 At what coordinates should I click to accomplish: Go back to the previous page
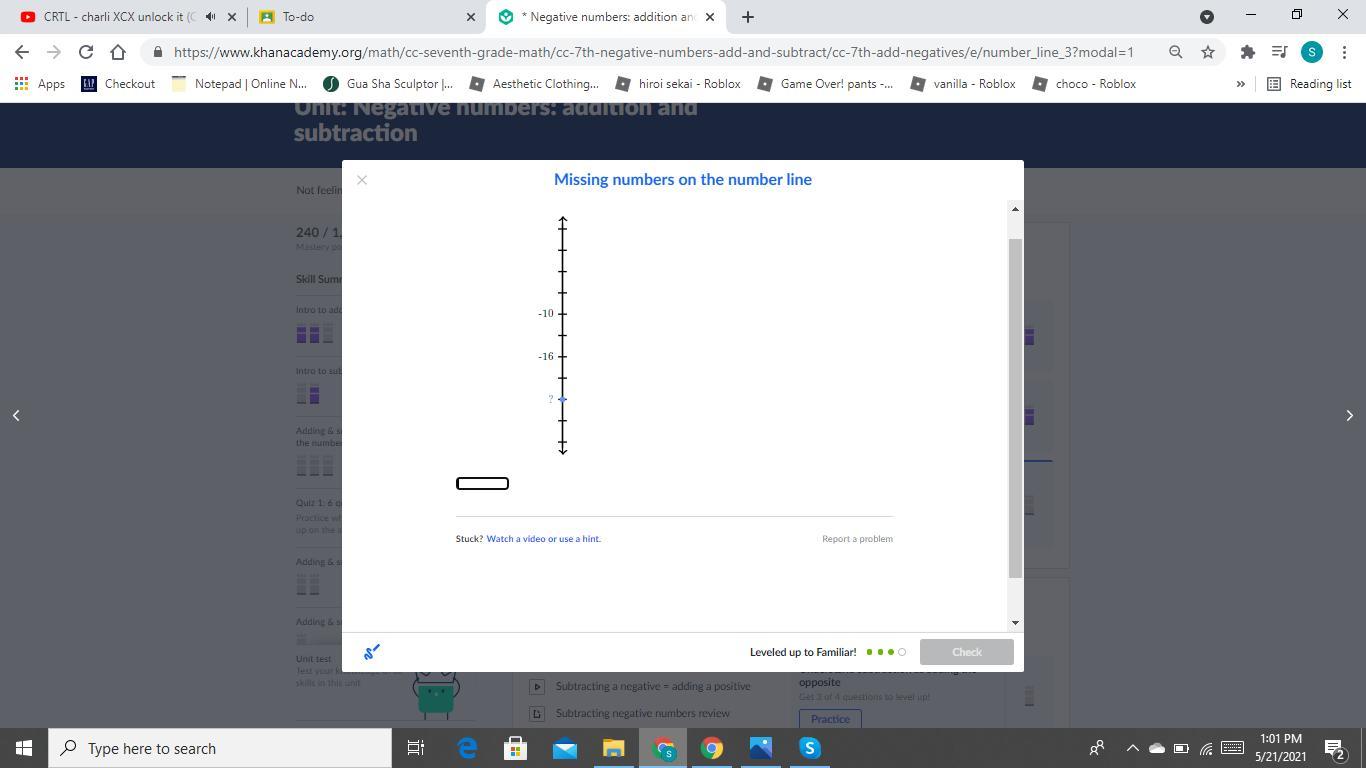(x=22, y=52)
